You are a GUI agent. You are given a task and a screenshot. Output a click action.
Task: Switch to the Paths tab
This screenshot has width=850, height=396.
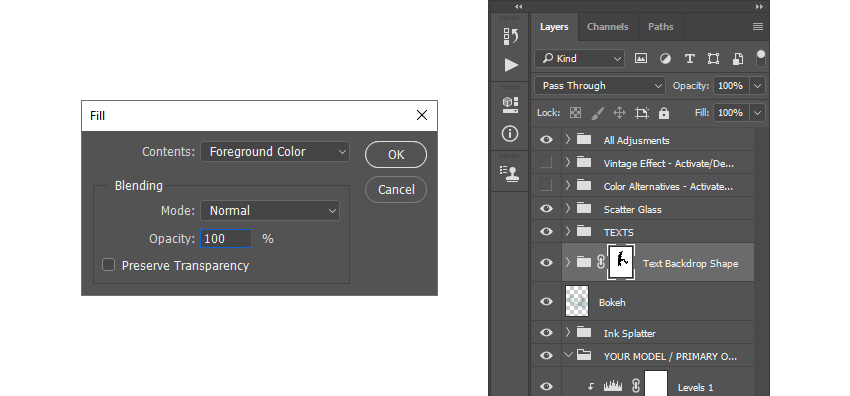pos(660,27)
